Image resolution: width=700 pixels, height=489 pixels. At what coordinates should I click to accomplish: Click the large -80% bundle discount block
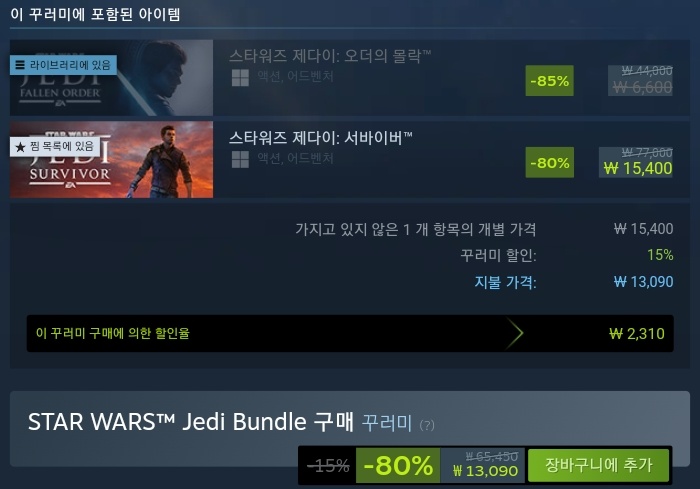tap(398, 465)
